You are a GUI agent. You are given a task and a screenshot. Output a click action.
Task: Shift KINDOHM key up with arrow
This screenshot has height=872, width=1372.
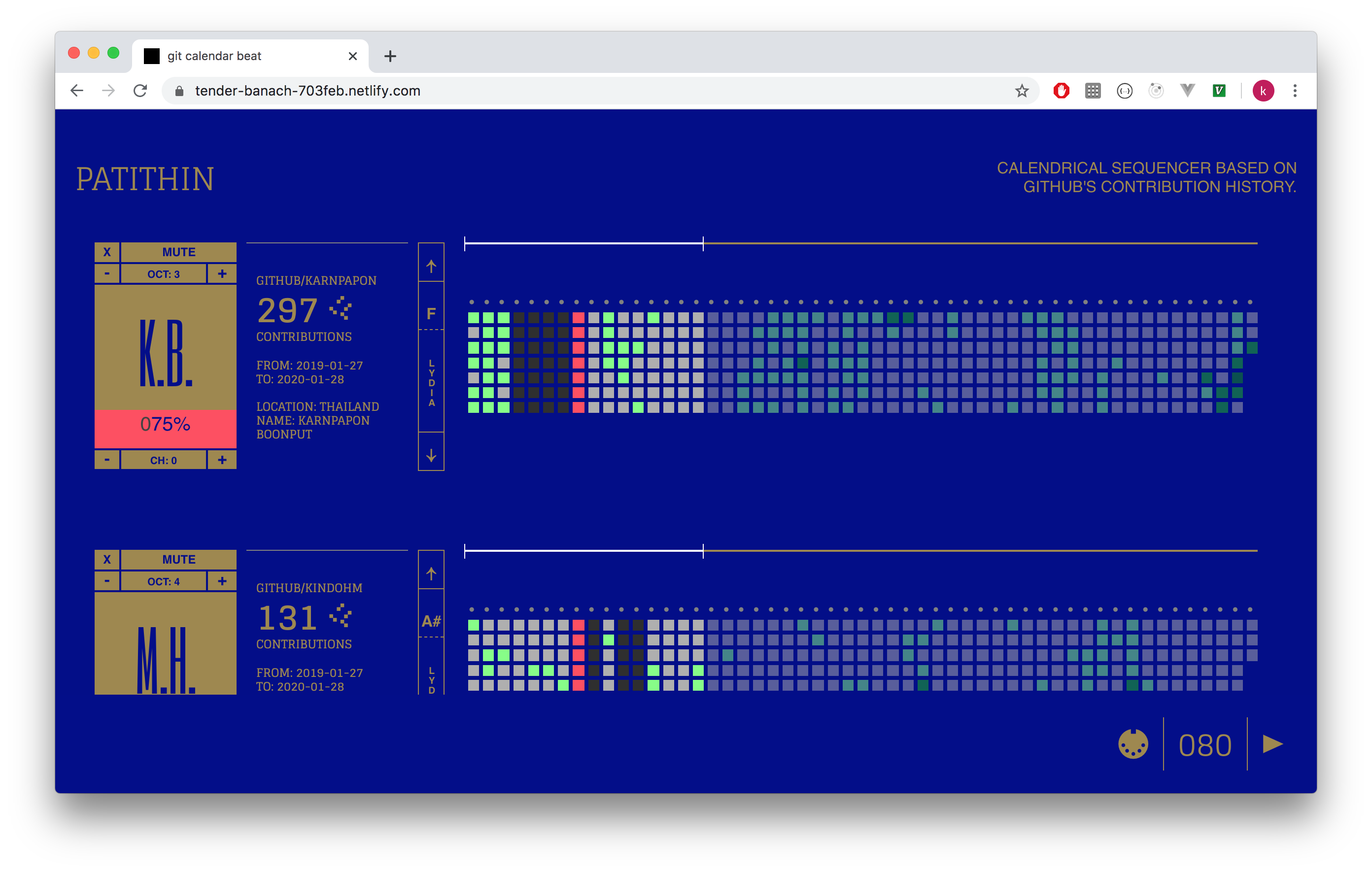tap(431, 573)
